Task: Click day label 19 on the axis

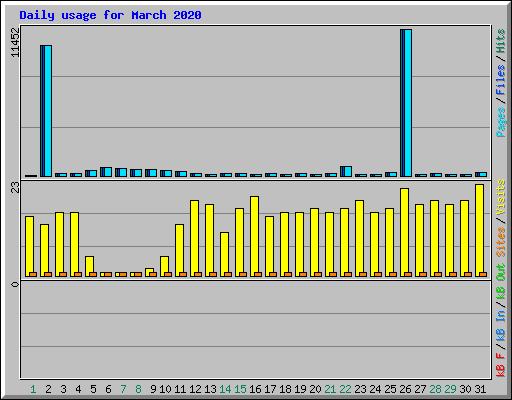Action: click(x=300, y=389)
